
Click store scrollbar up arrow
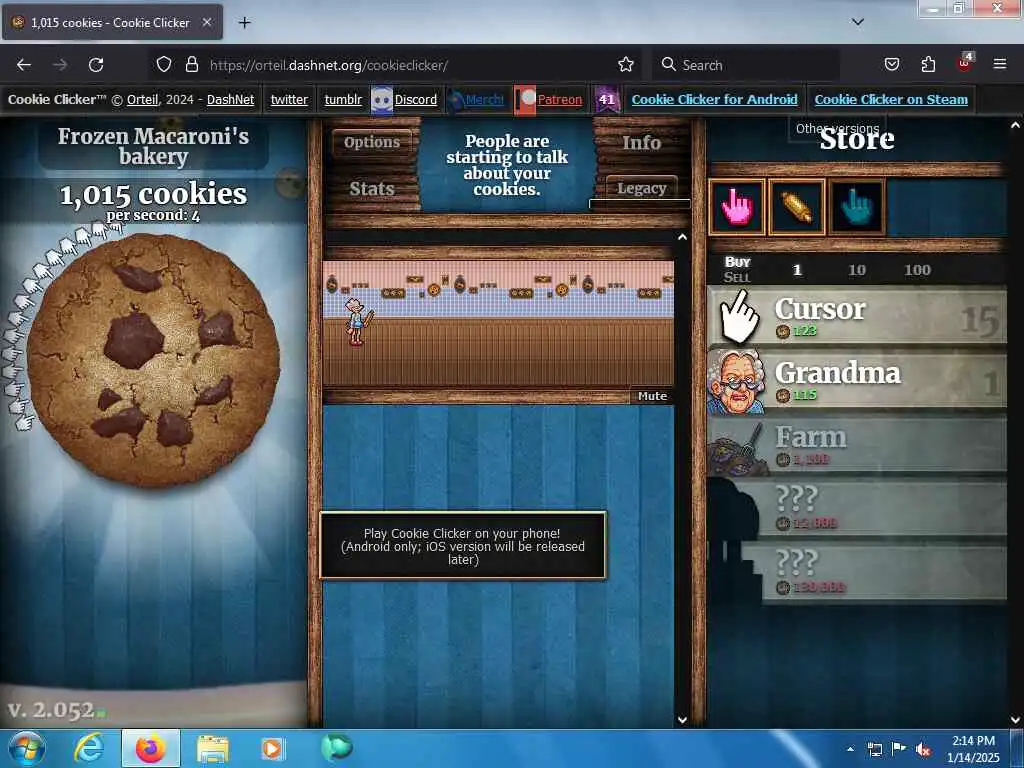pyautogui.click(x=1015, y=125)
